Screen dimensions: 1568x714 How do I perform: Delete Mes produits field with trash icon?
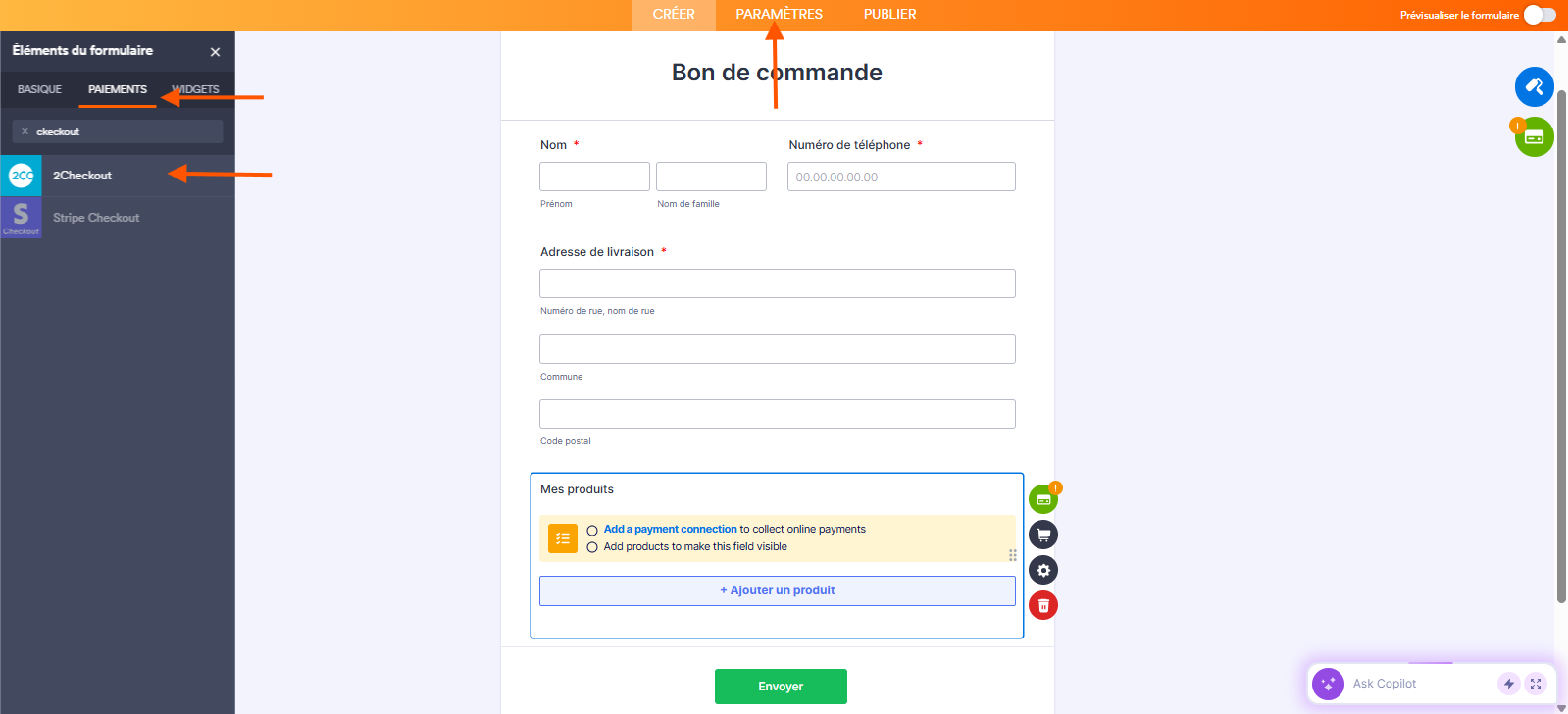tap(1043, 605)
